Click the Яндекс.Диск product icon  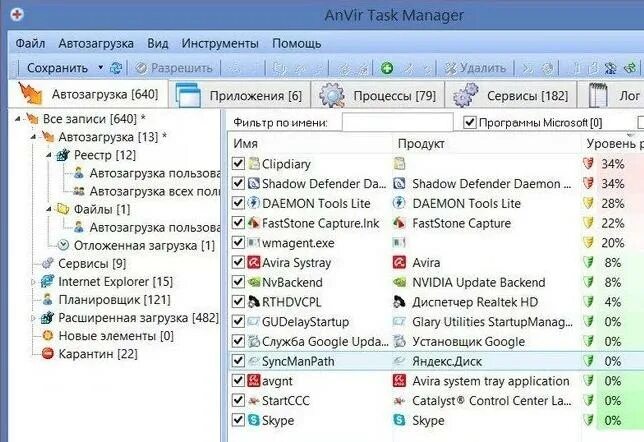click(399, 361)
